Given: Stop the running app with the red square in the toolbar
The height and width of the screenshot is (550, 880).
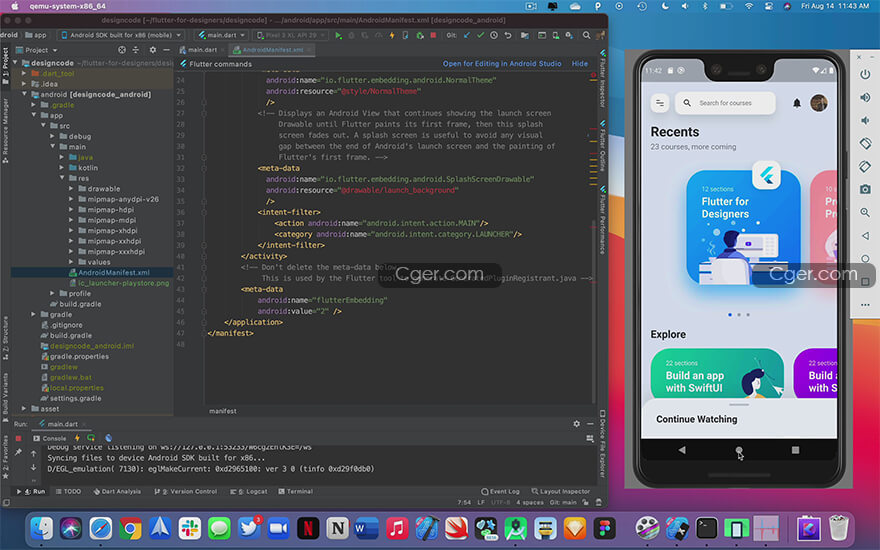Looking at the screenshot, I should (433, 35).
